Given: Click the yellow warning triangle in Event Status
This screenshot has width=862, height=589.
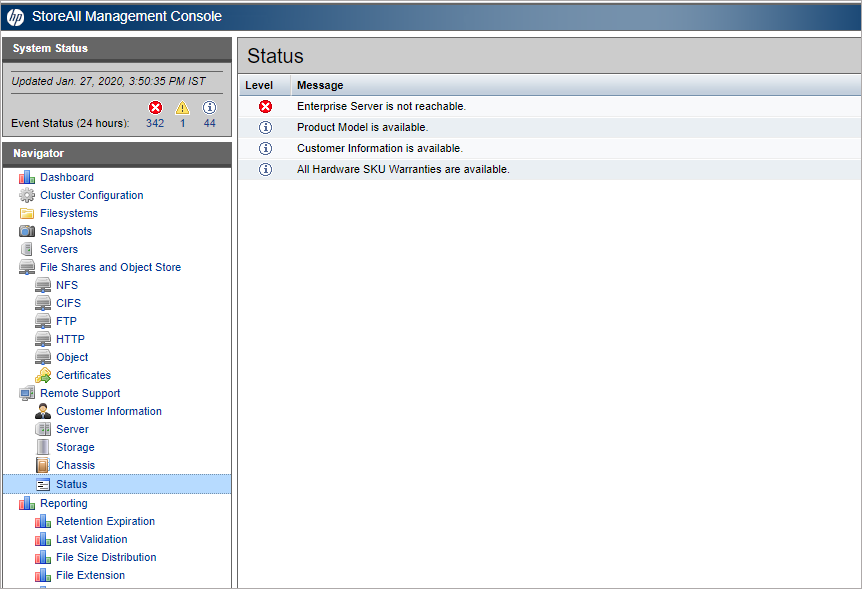Looking at the screenshot, I should pyautogui.click(x=181, y=106).
